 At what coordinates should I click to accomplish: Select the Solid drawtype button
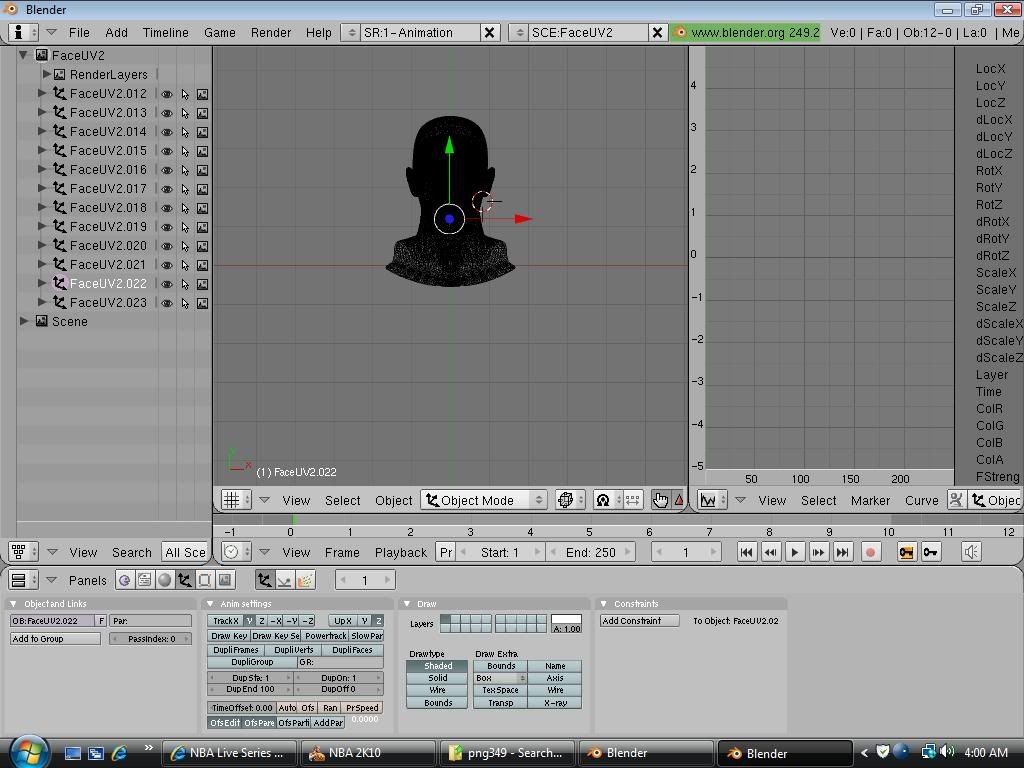(x=437, y=678)
